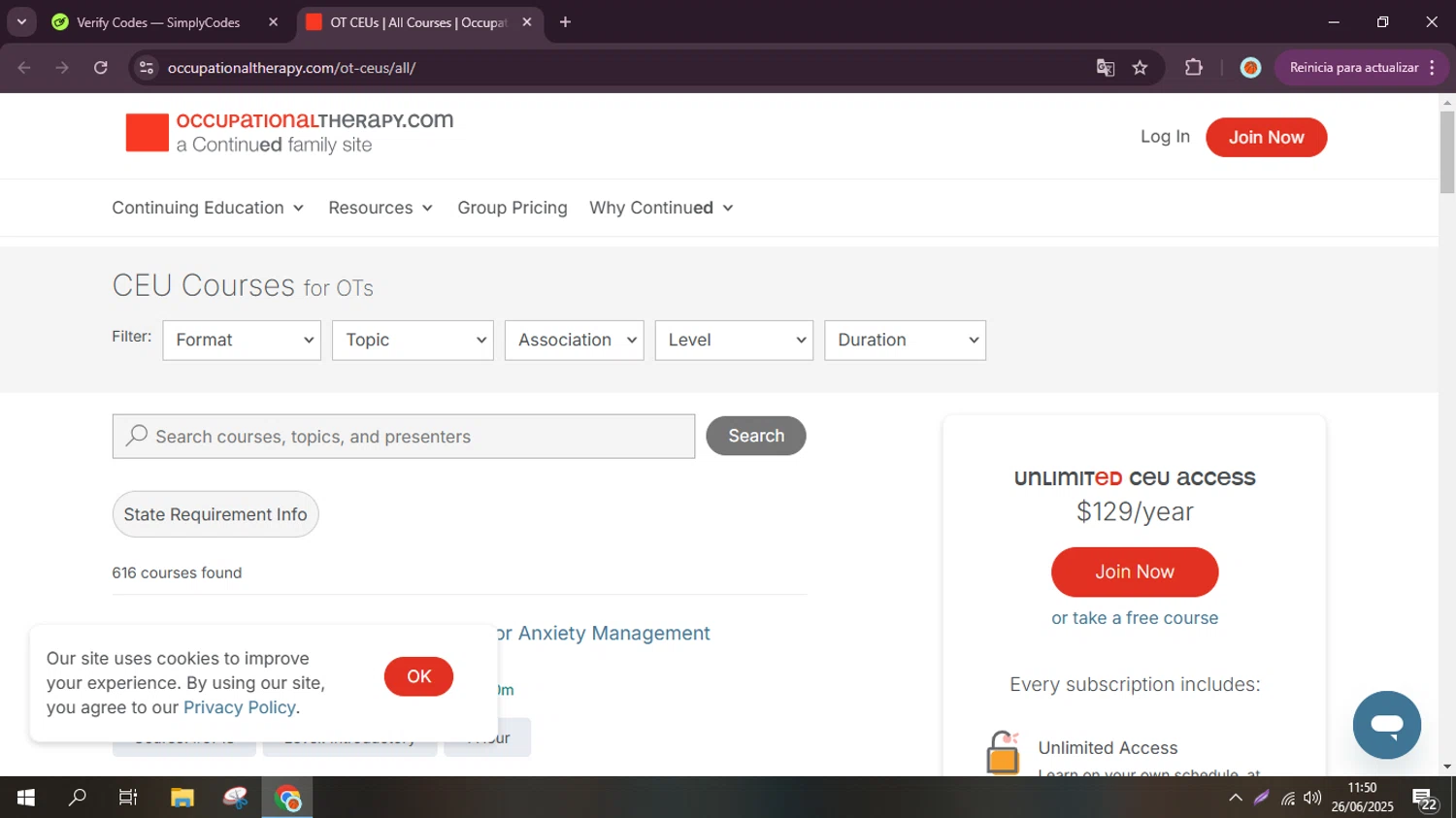Click the Log In link
1456x818 pixels.
(x=1165, y=137)
